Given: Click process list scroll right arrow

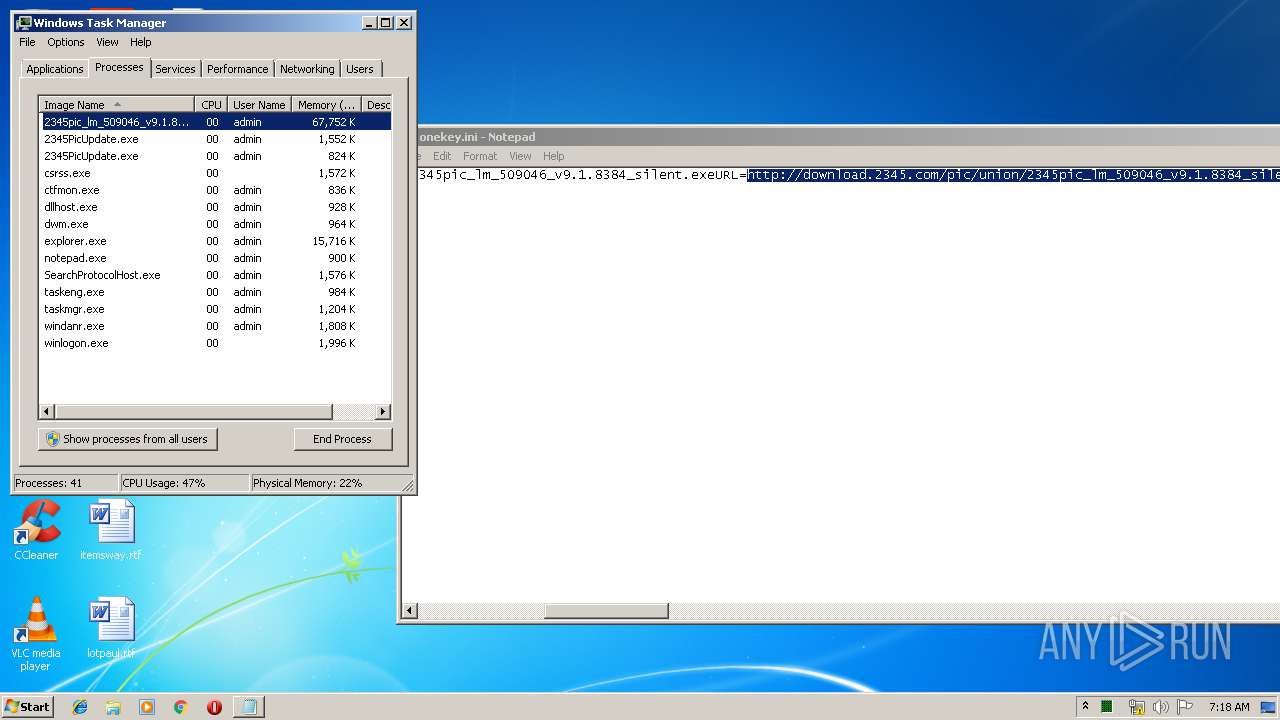Looking at the screenshot, I should [383, 412].
